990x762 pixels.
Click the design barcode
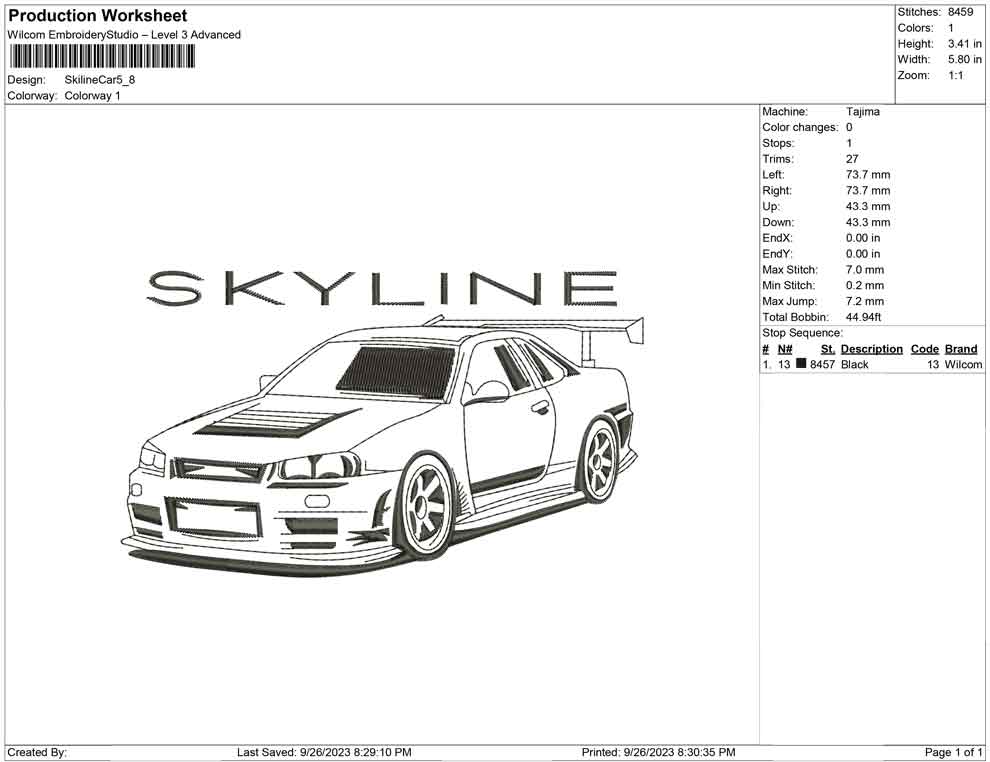point(102,57)
